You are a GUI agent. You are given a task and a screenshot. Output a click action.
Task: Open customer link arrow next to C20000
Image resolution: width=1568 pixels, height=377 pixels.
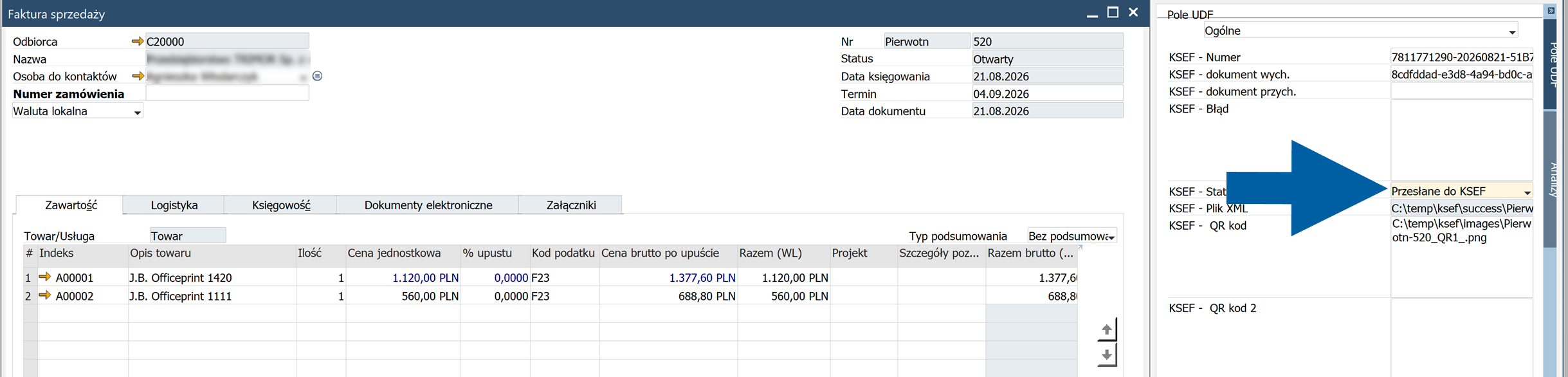tap(137, 41)
